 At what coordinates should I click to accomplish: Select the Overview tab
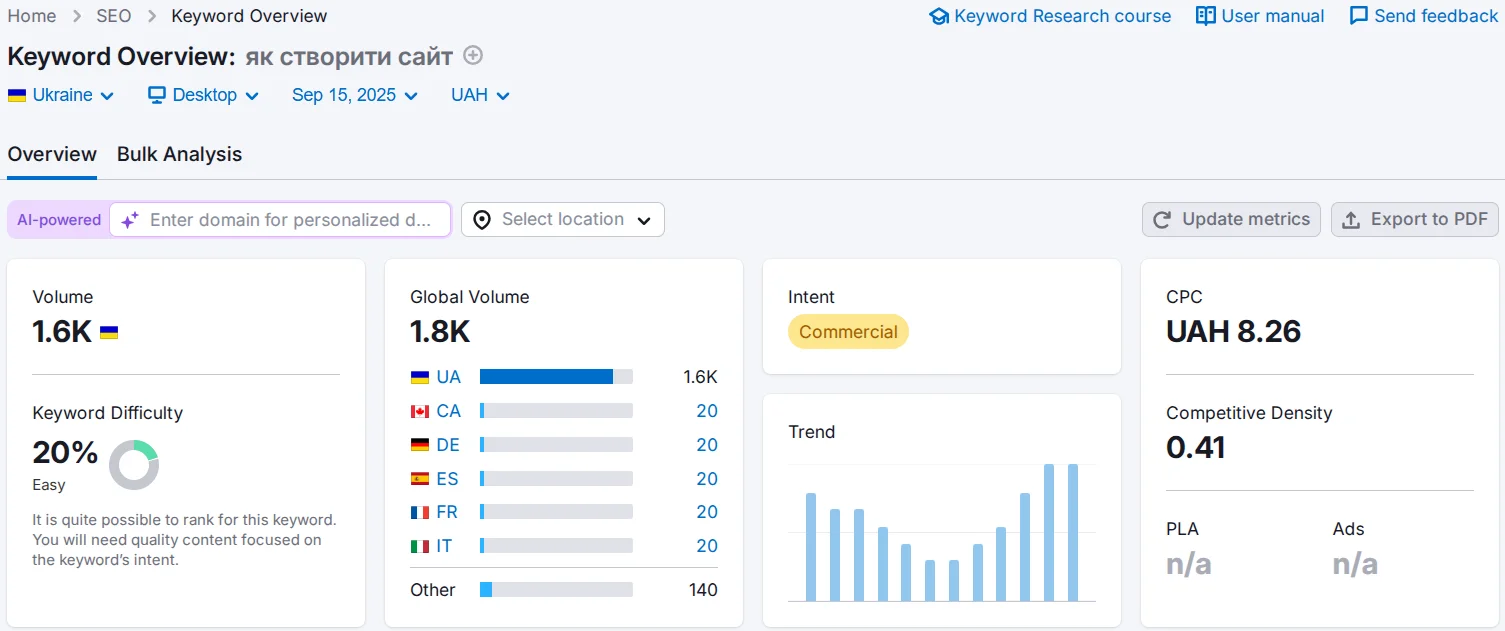(x=52, y=154)
